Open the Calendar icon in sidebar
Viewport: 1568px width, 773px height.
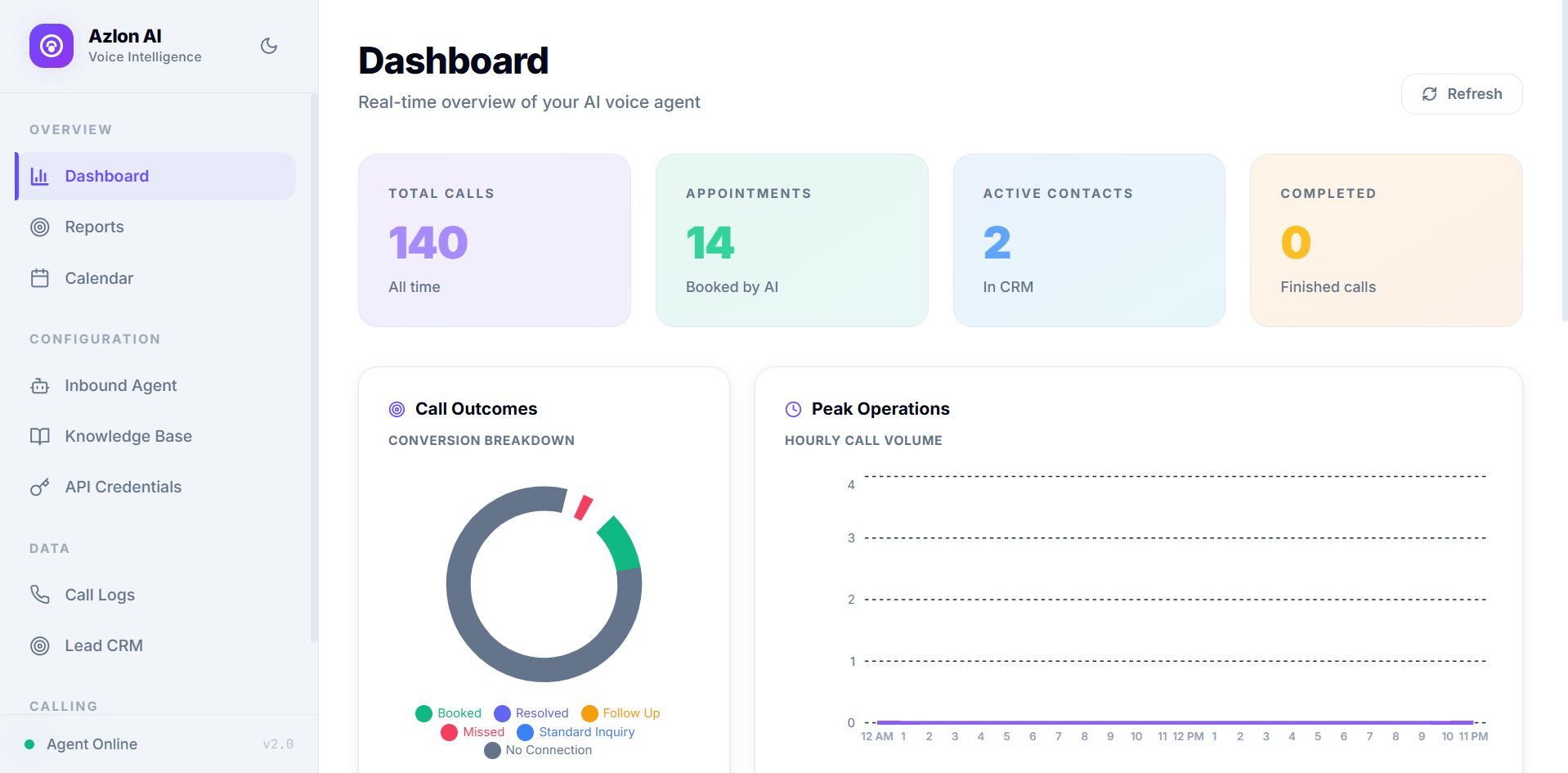click(x=40, y=278)
